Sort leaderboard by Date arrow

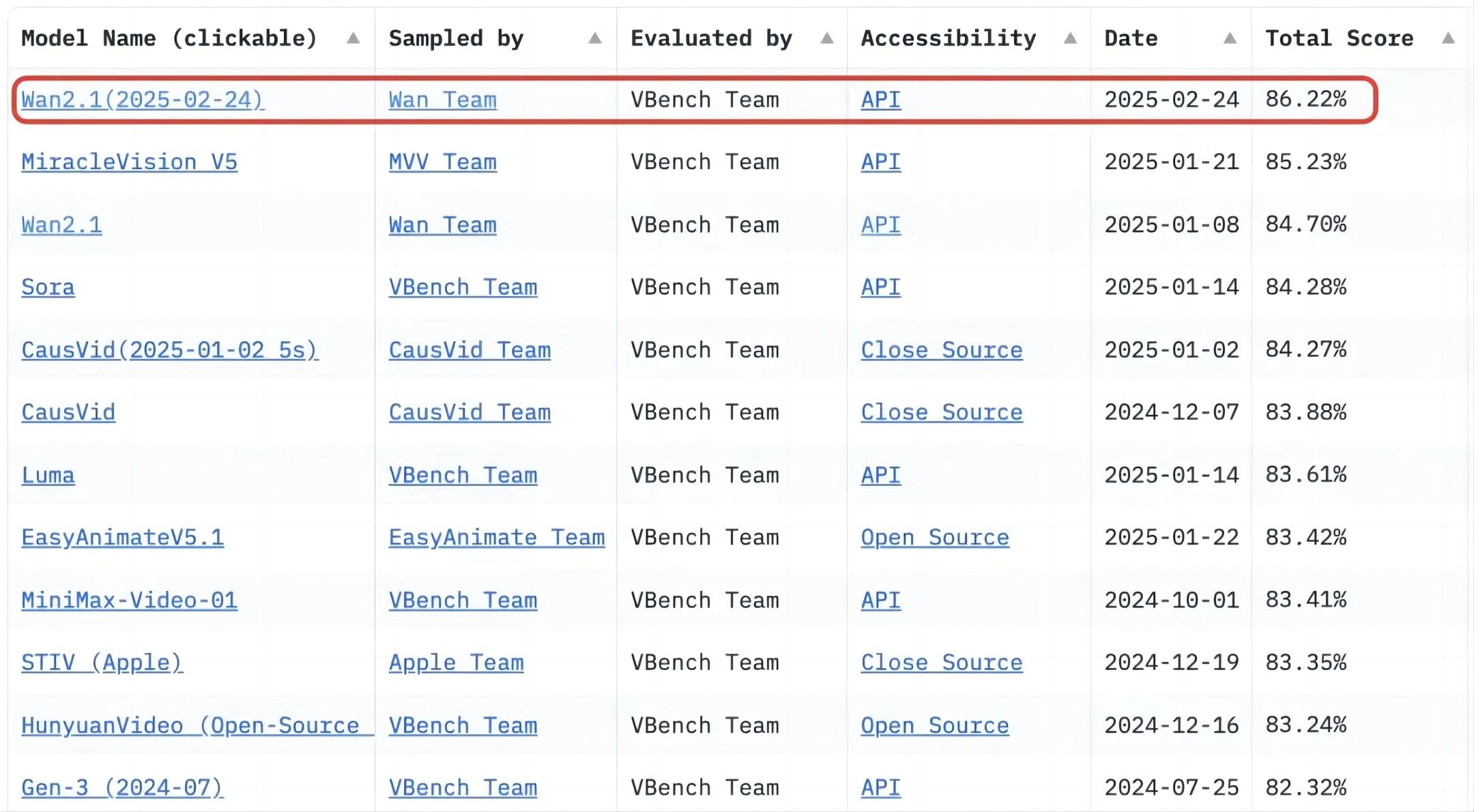click(x=1230, y=38)
